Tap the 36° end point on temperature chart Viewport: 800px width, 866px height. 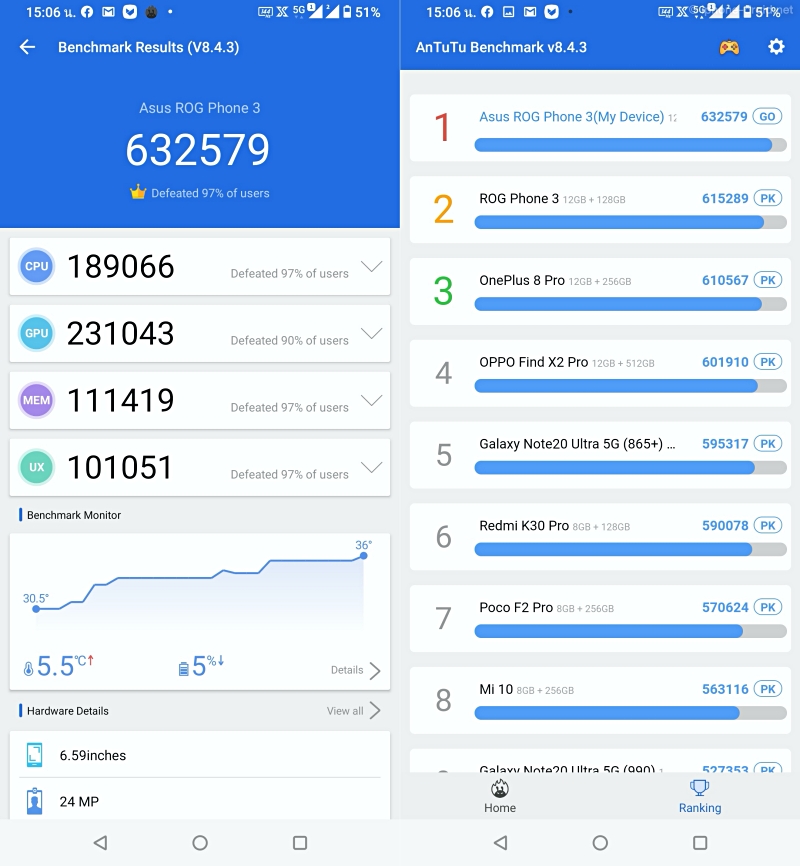[364, 556]
